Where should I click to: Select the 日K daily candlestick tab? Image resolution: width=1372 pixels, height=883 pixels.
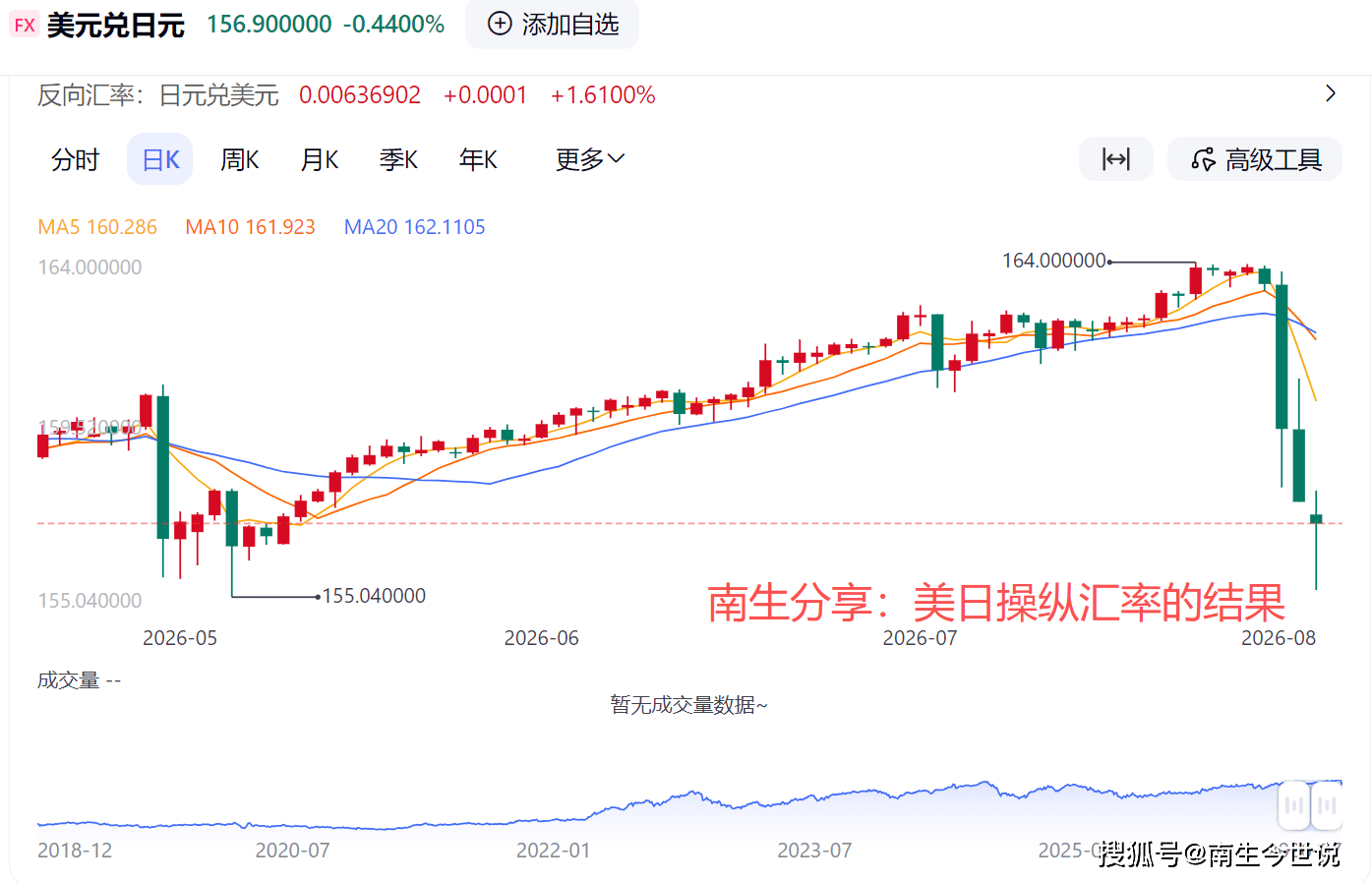[x=160, y=159]
